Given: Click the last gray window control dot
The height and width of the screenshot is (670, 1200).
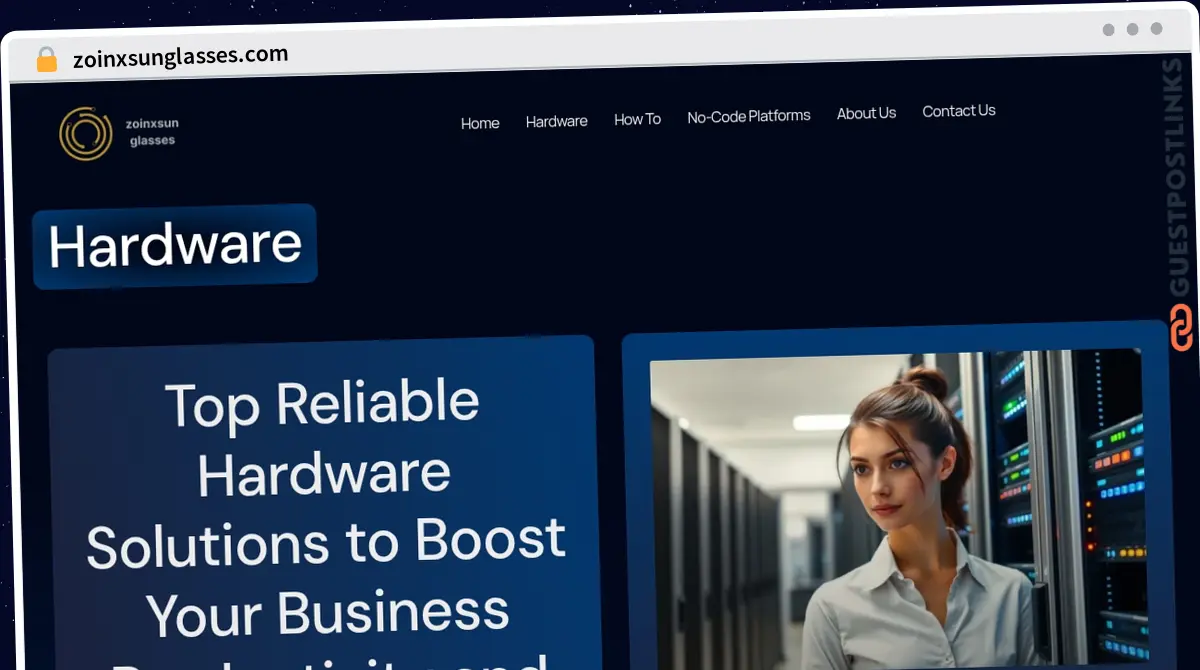Looking at the screenshot, I should (1156, 29).
